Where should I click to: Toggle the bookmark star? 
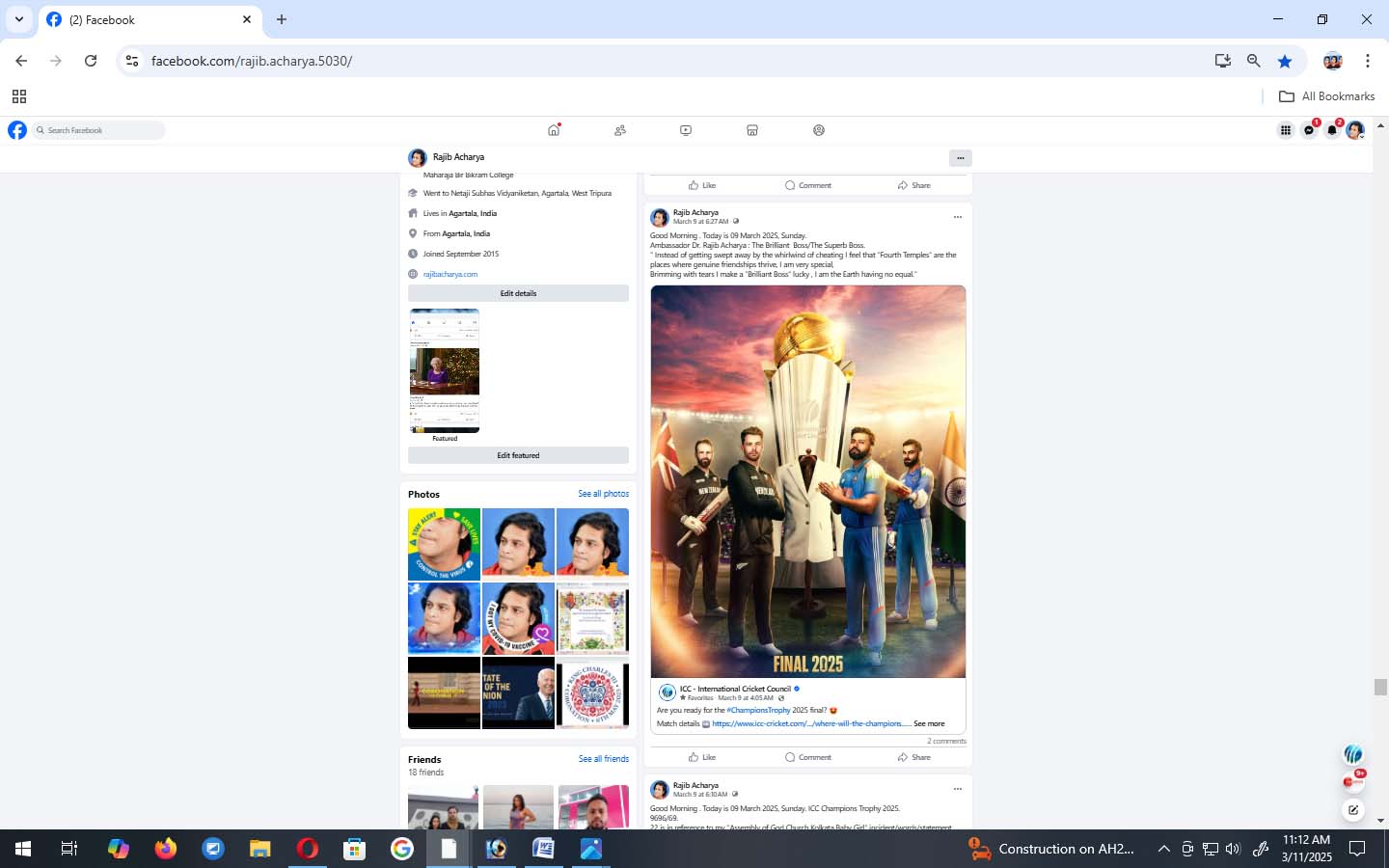[x=1285, y=61]
